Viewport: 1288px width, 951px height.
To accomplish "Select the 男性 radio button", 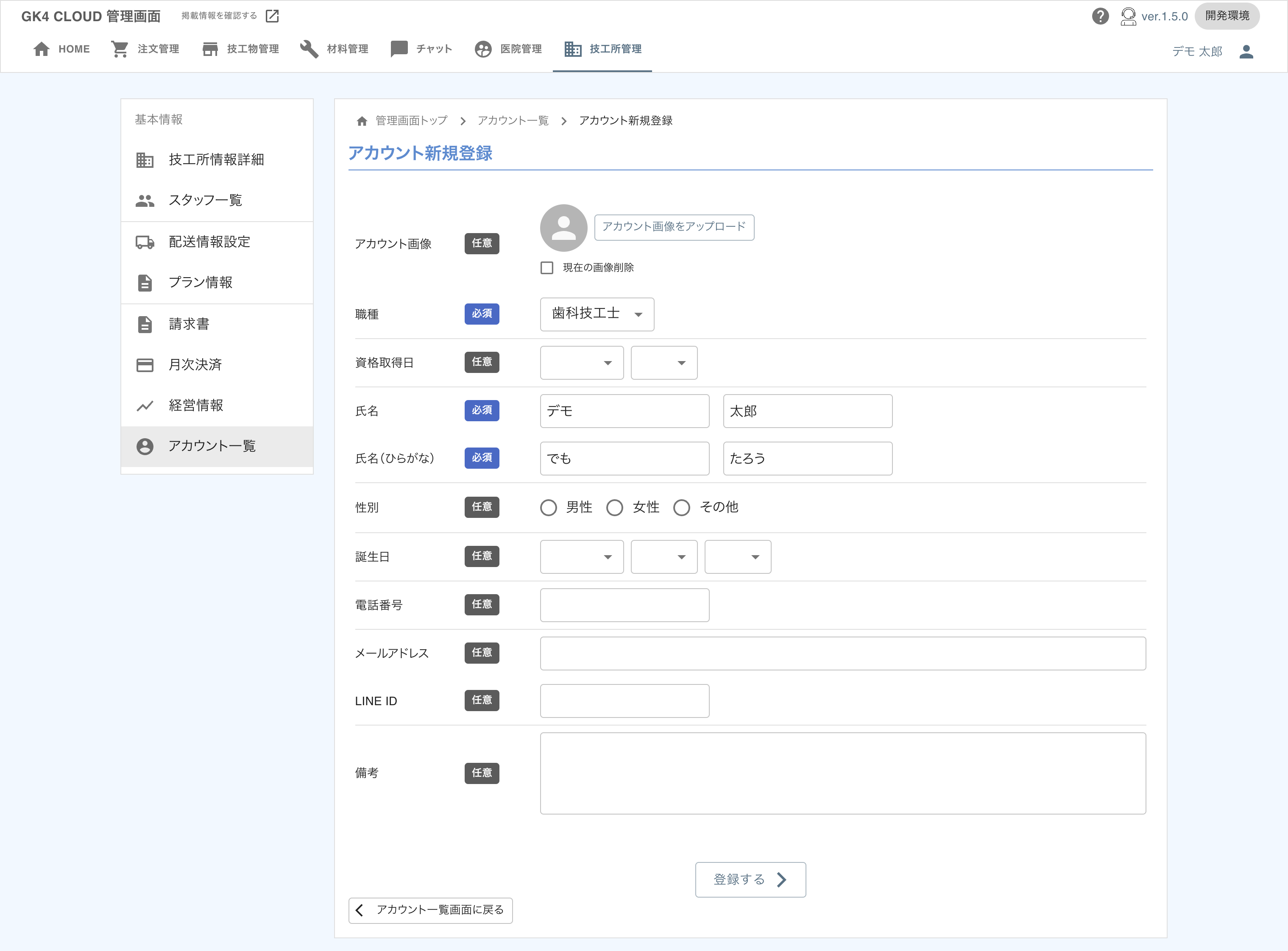I will pos(548,508).
